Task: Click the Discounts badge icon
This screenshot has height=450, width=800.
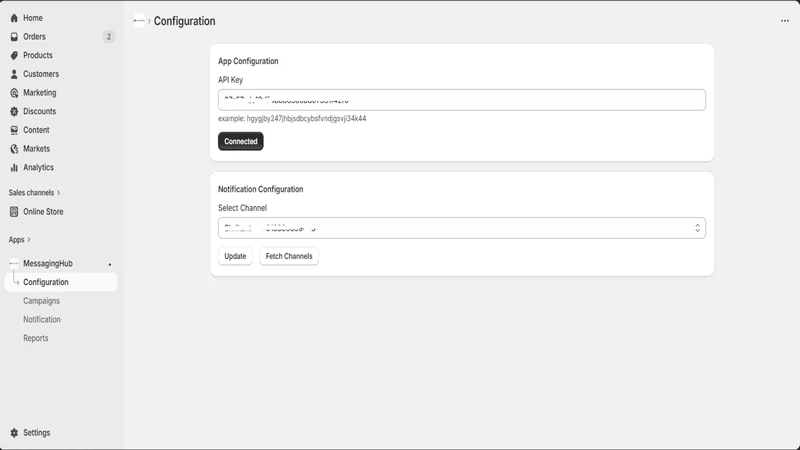Action: (14, 111)
